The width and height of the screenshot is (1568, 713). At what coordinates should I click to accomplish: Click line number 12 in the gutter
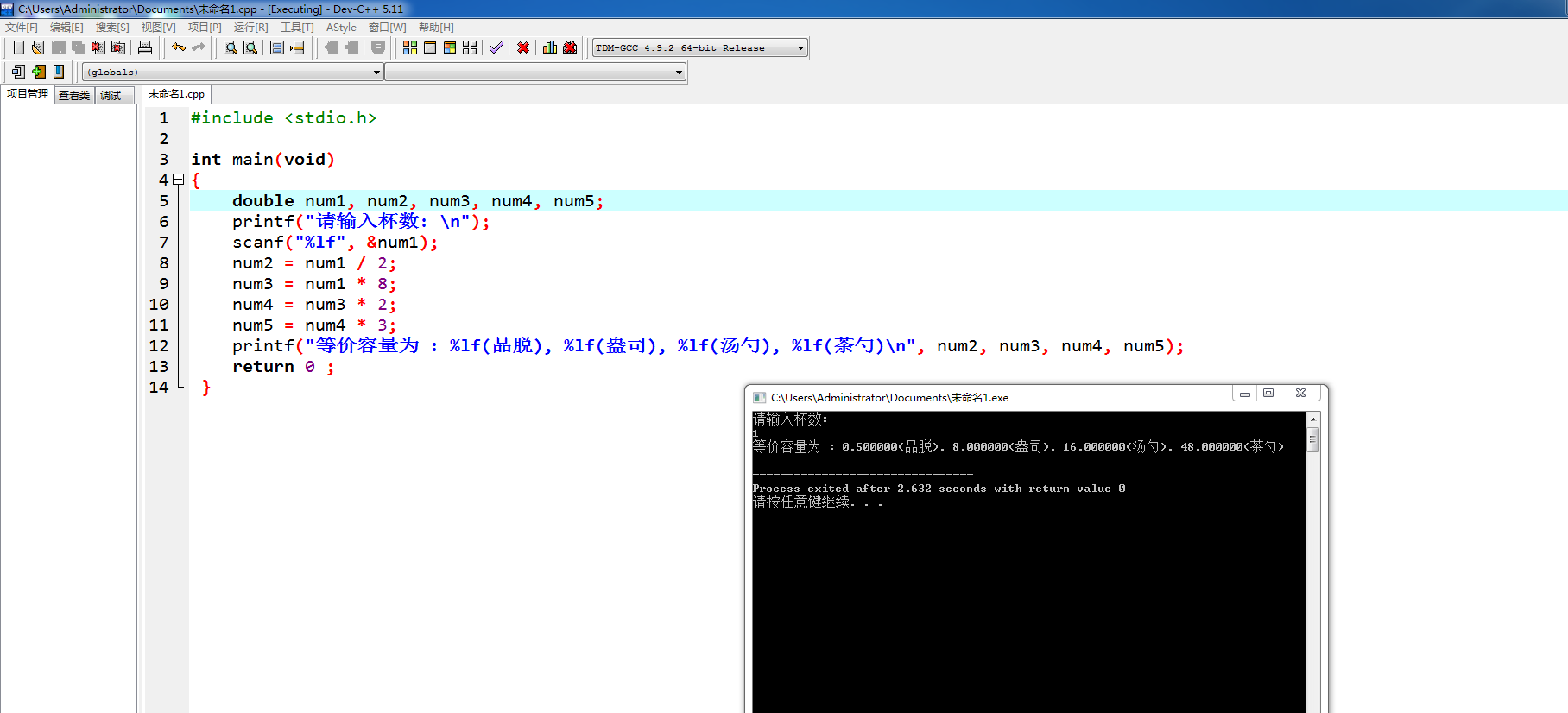159,346
